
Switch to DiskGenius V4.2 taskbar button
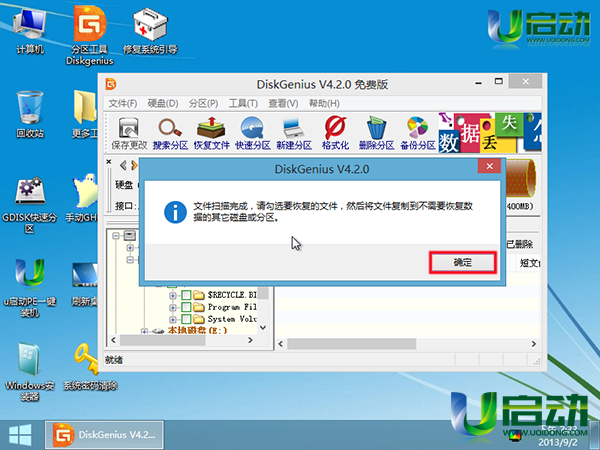coord(104,435)
